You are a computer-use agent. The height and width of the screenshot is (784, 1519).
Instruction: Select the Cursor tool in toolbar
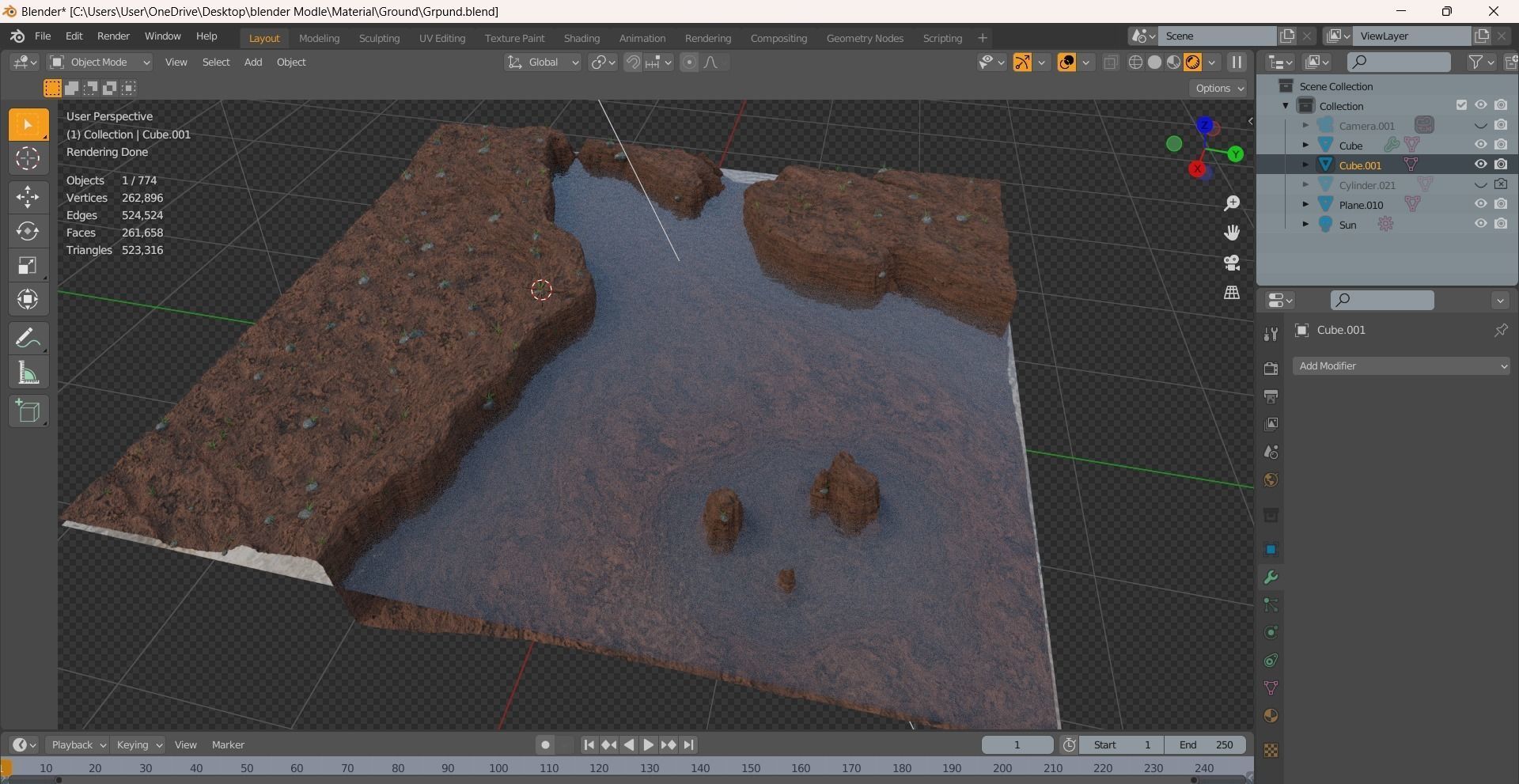pyautogui.click(x=28, y=159)
